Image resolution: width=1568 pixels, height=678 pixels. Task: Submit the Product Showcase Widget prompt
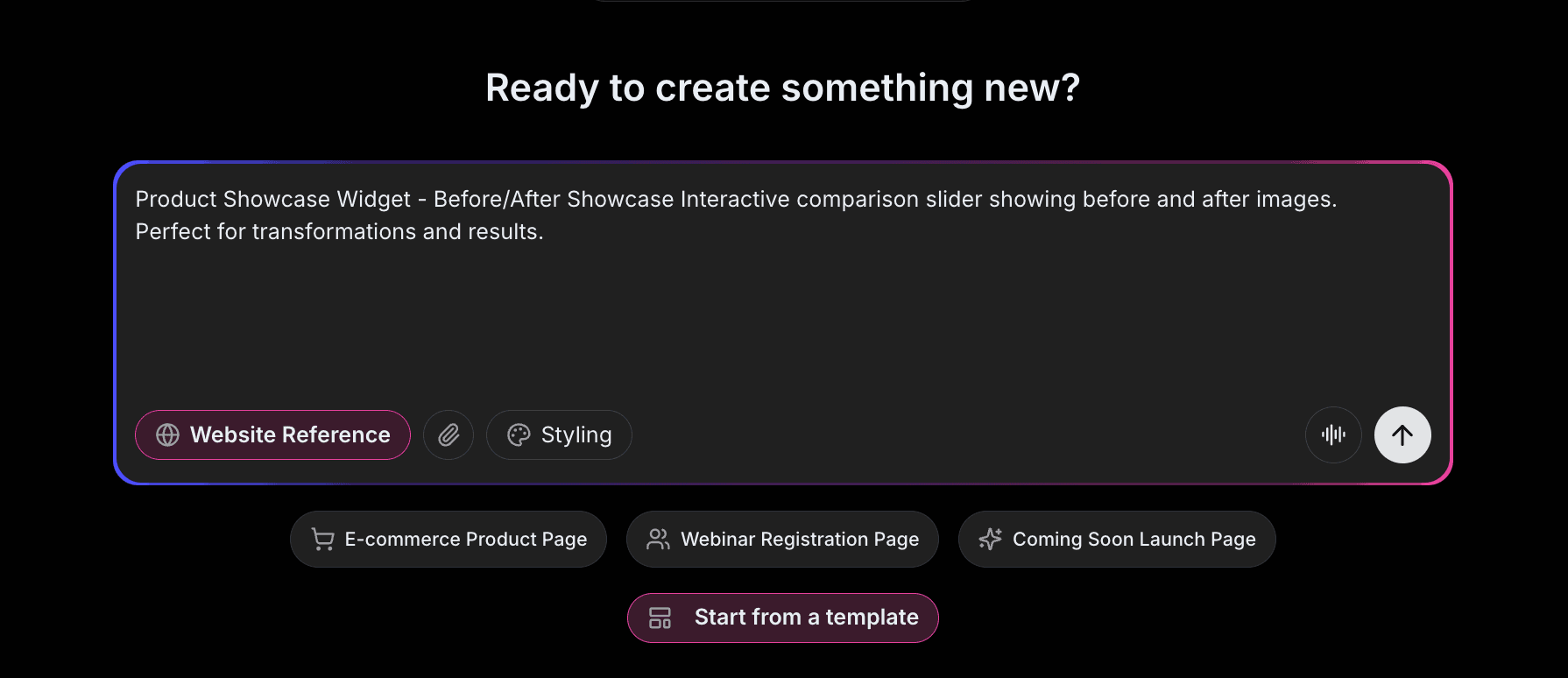tap(1402, 434)
